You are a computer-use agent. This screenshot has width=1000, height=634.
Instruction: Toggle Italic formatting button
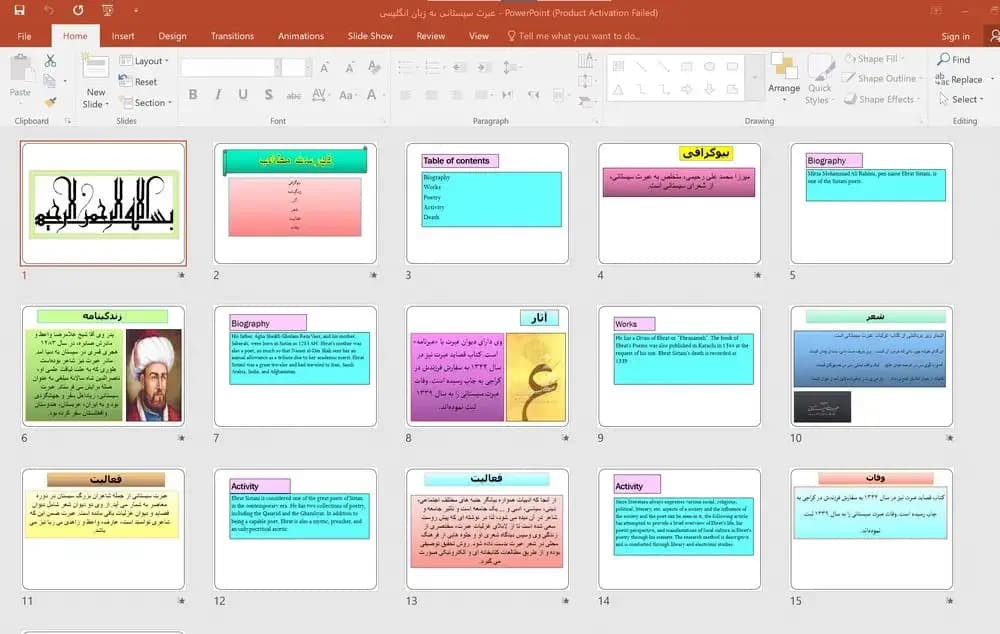pos(218,94)
